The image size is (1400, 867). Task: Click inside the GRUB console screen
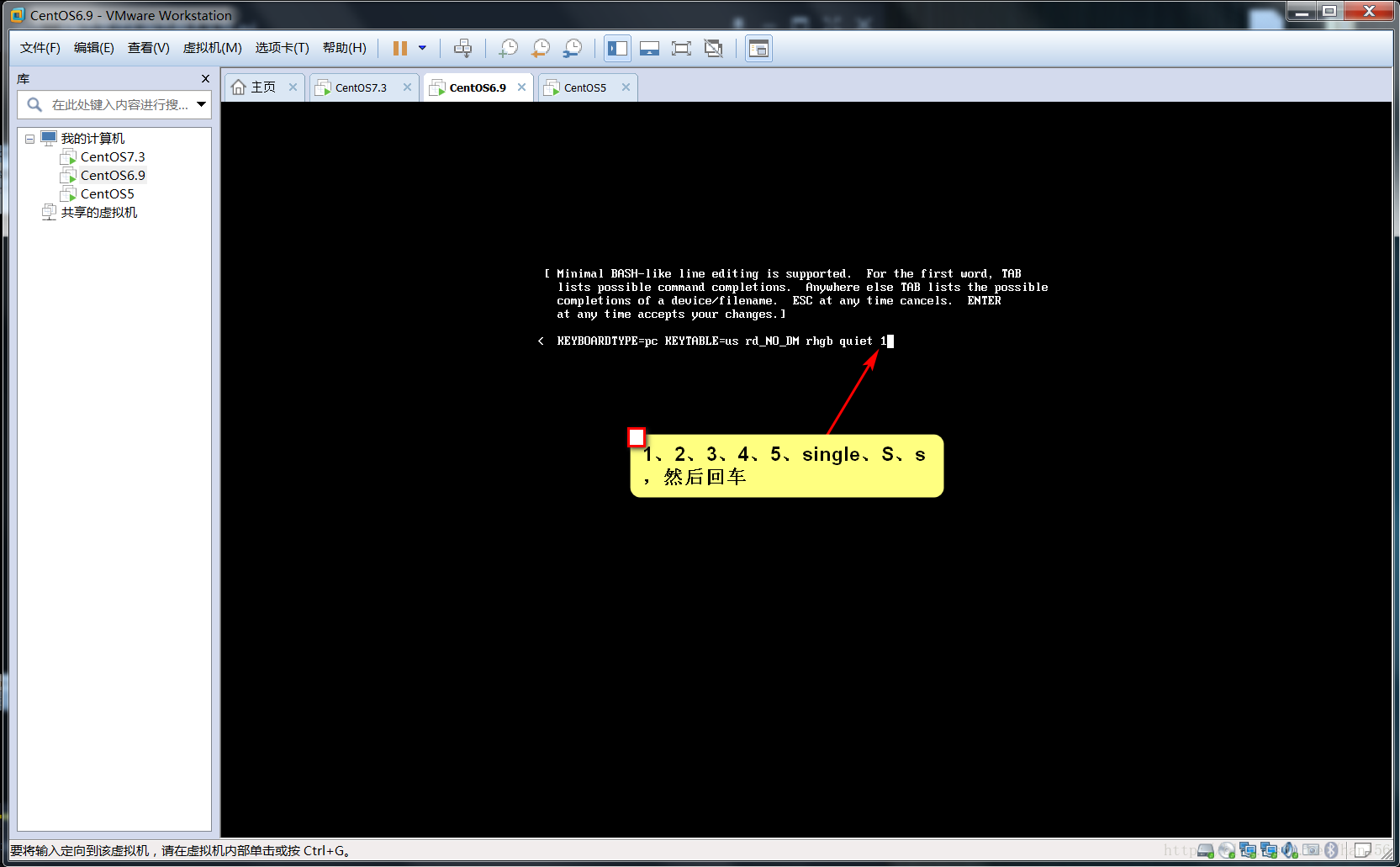pyautogui.click(x=806, y=469)
